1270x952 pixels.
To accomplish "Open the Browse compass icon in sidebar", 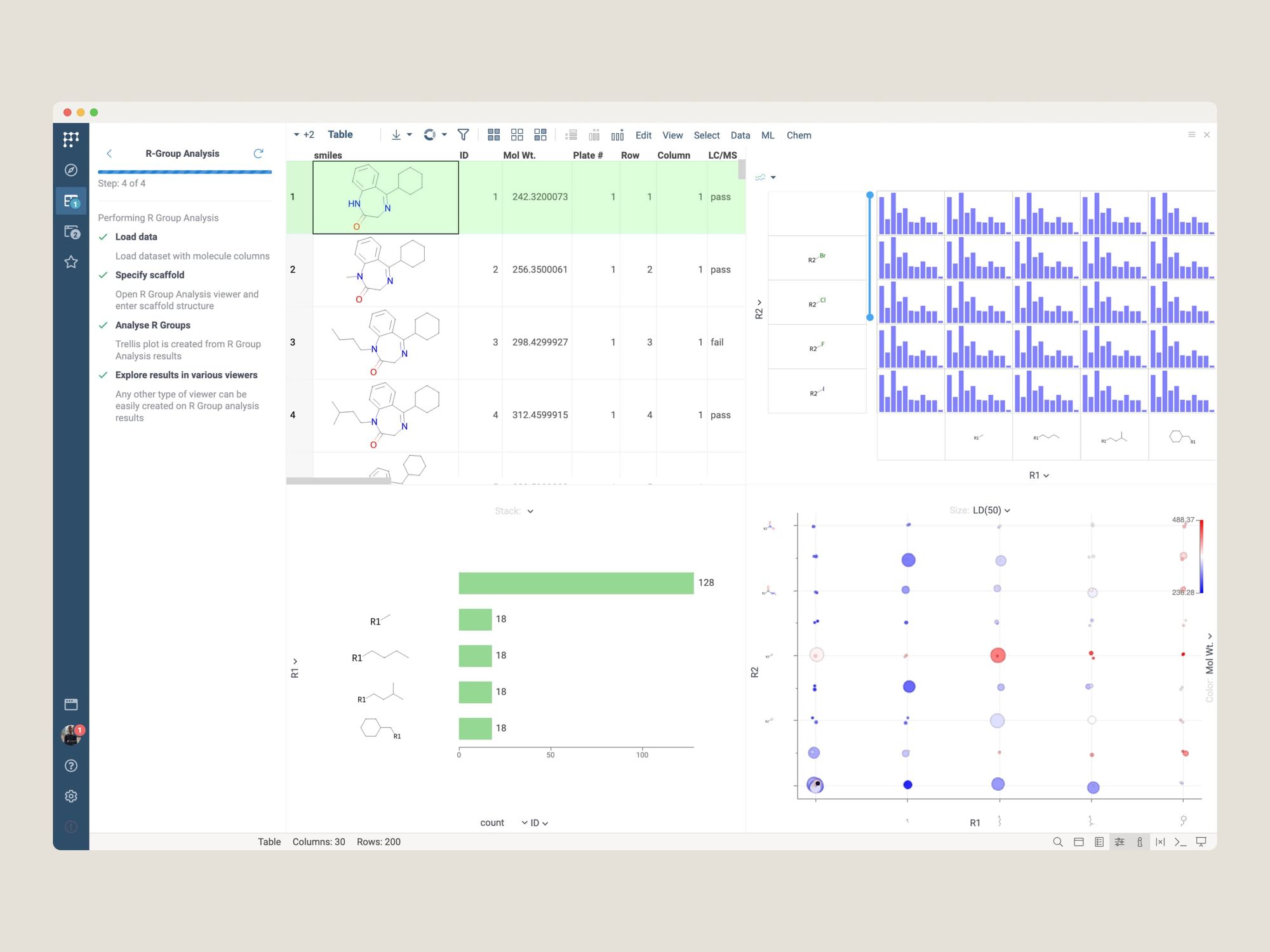I will (x=71, y=170).
